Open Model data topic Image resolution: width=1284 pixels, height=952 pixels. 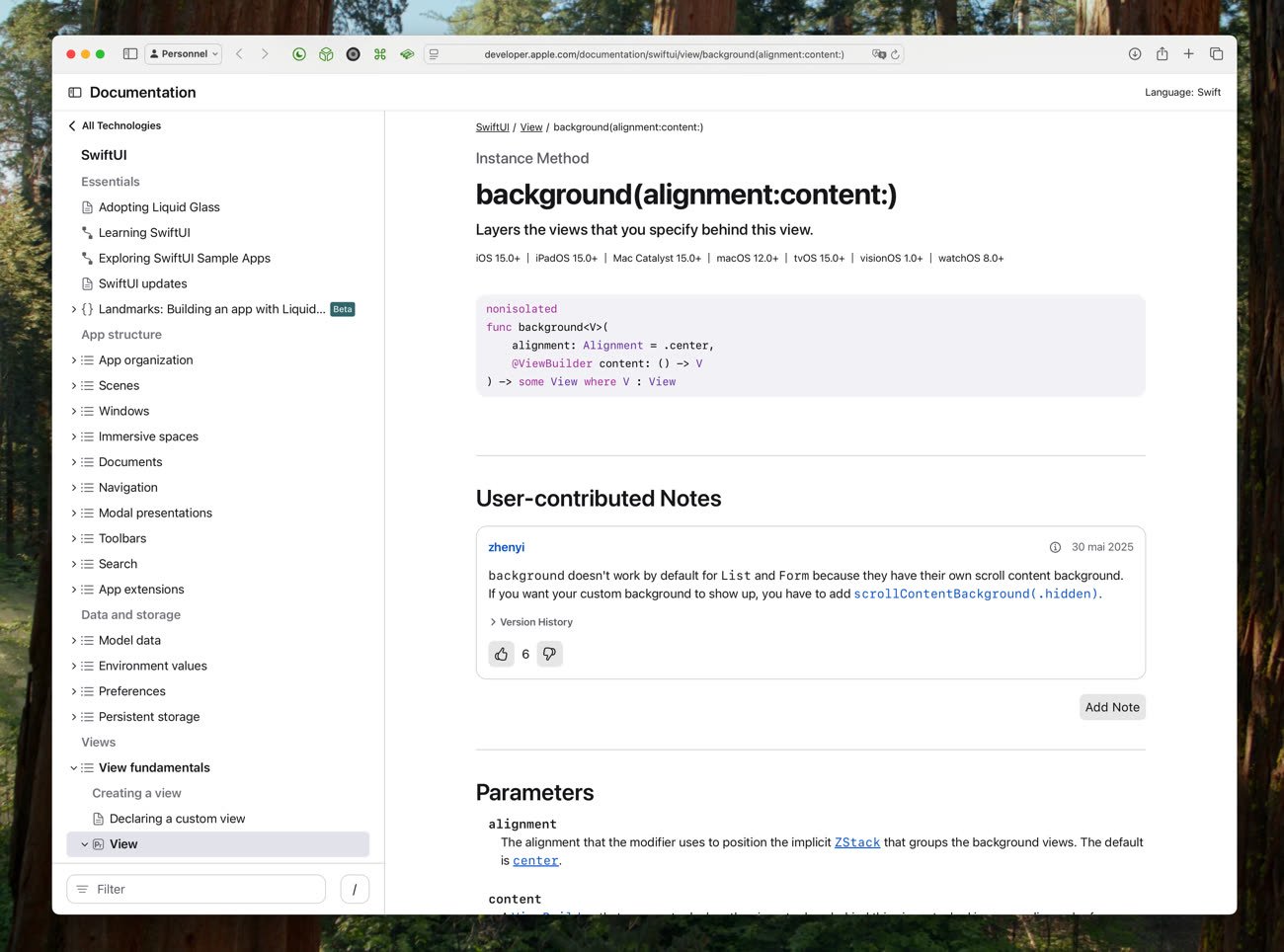pyautogui.click(x=129, y=641)
